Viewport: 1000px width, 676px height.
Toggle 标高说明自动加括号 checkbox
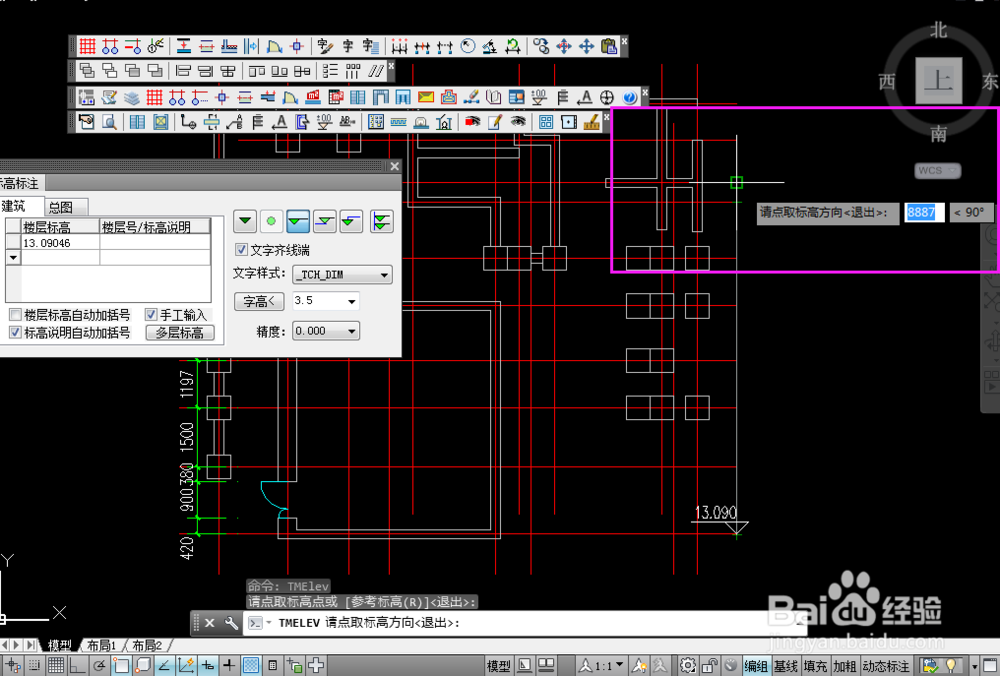pos(15,332)
